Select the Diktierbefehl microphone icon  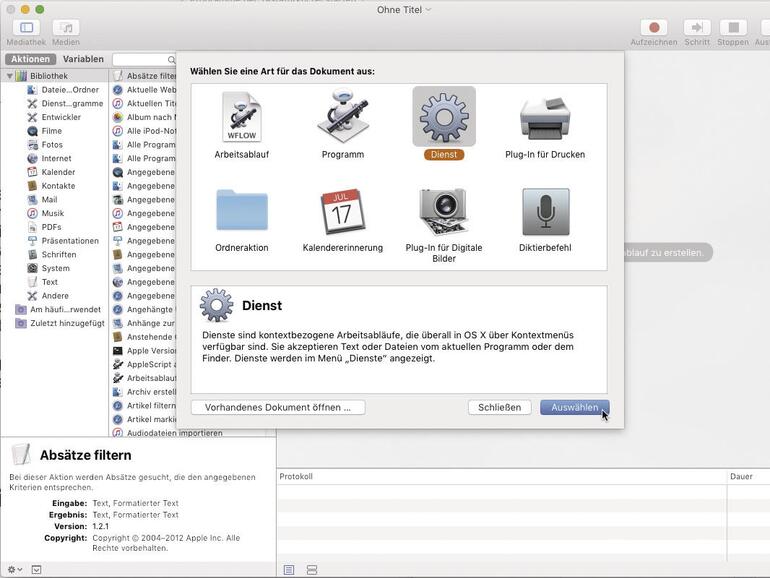click(545, 212)
